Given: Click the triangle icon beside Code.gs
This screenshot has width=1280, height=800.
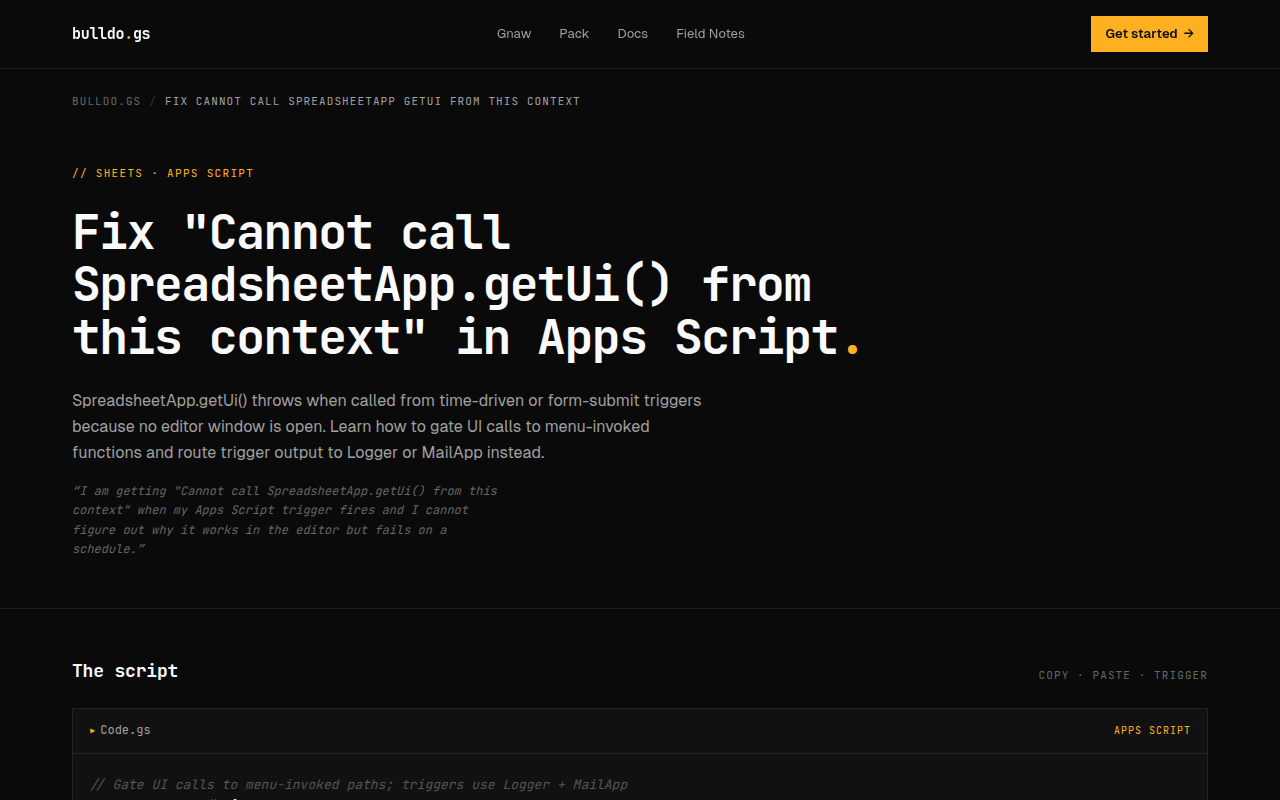Looking at the screenshot, I should click(93, 731).
